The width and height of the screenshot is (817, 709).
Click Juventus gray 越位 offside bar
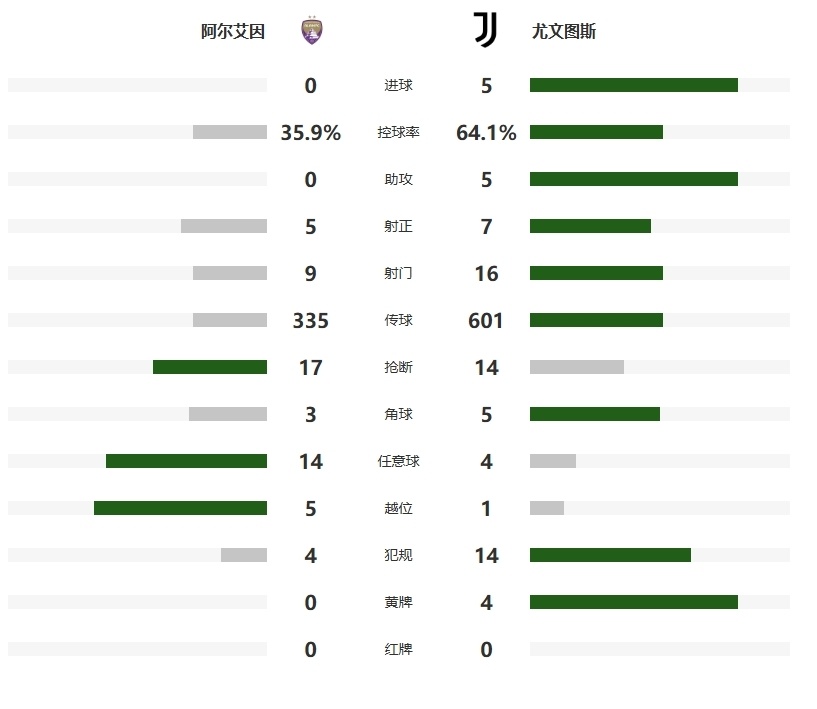pyautogui.click(x=547, y=508)
